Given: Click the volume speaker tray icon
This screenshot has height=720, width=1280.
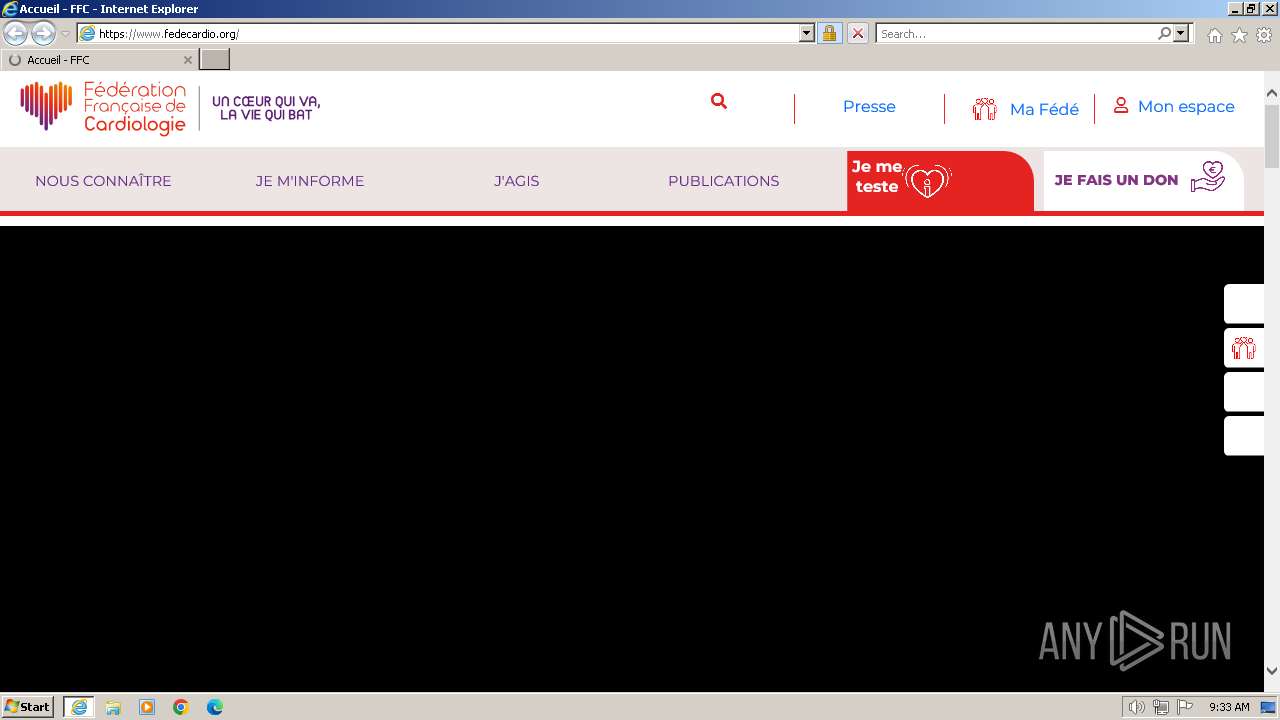Looking at the screenshot, I should (x=1137, y=707).
